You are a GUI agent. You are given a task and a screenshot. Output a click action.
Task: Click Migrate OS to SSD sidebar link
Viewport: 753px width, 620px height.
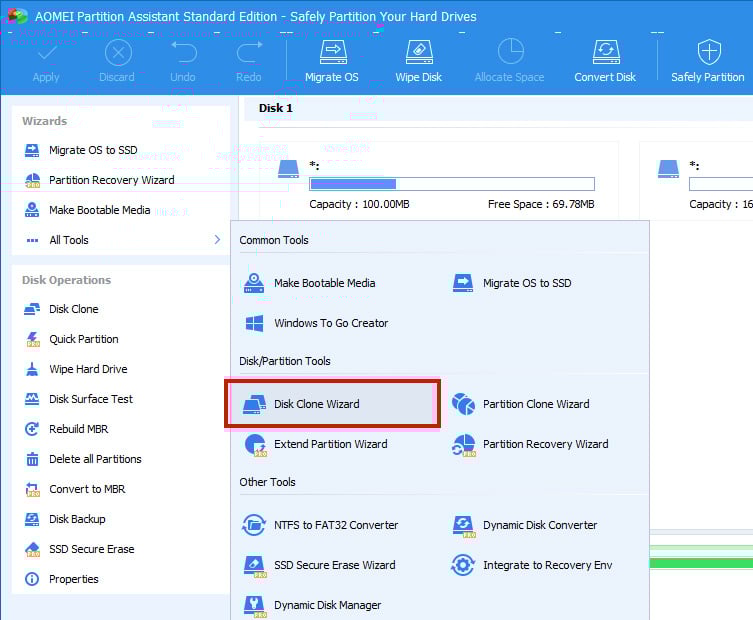(93, 150)
